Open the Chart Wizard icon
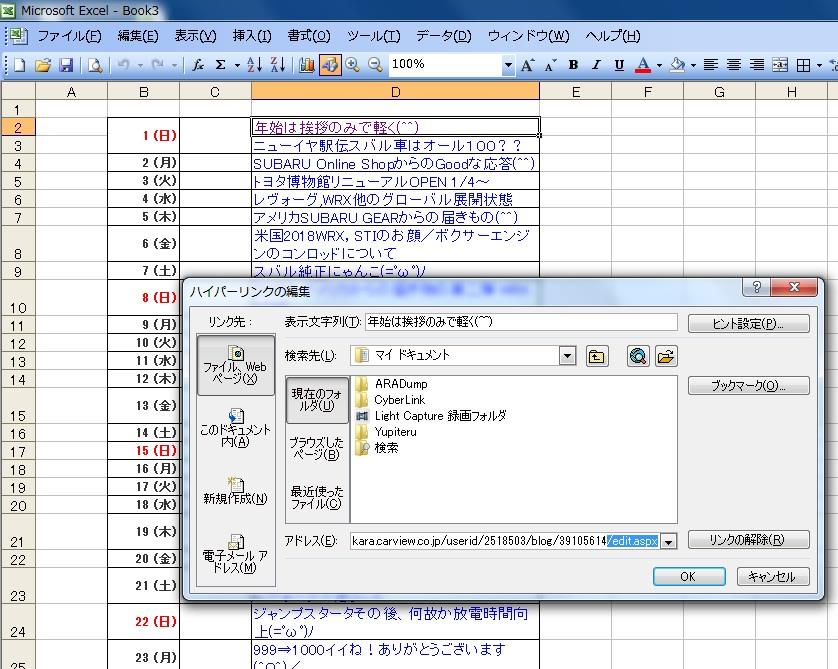Screen dimensions: 838x669 307,65
